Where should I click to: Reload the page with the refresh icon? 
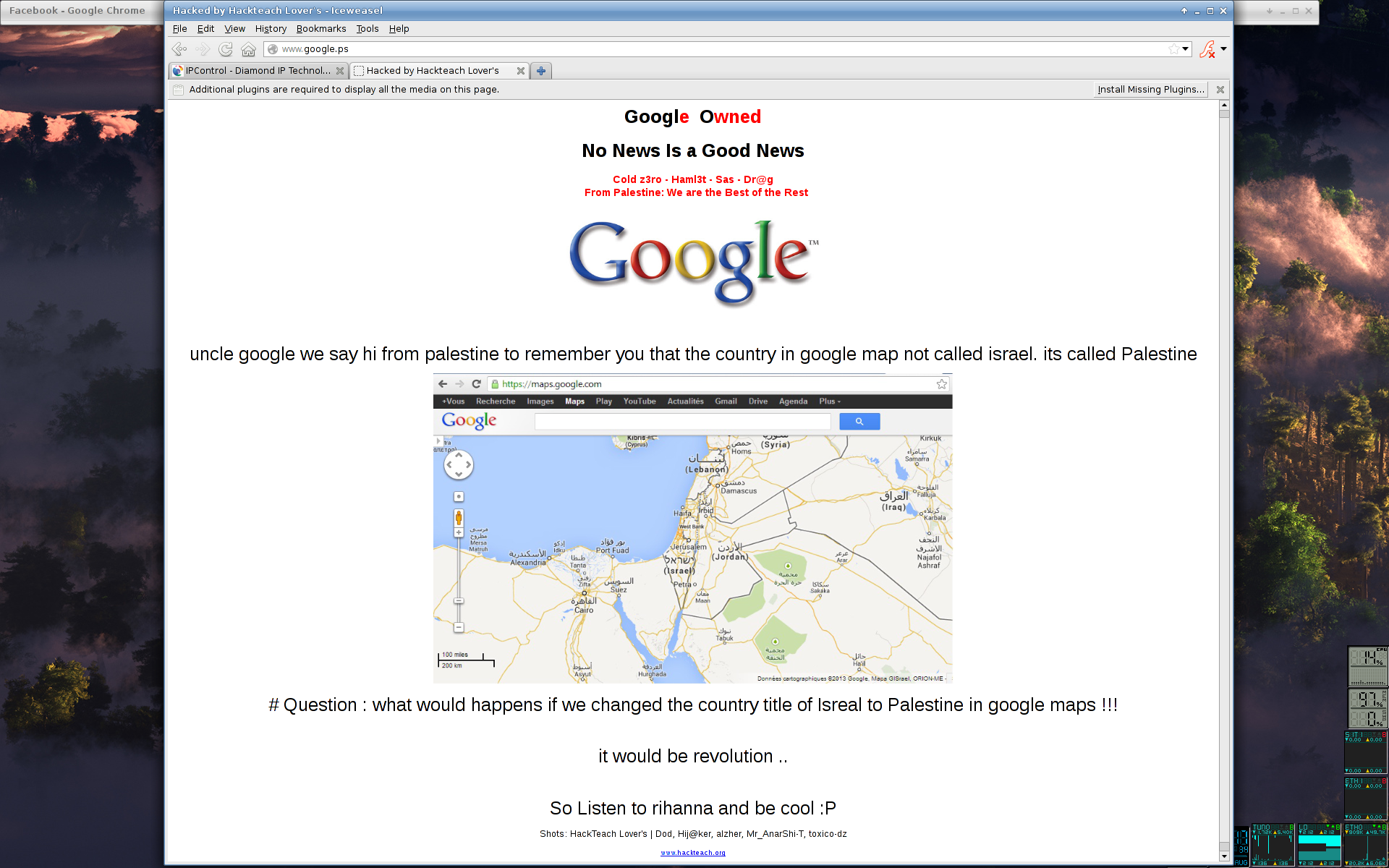click(226, 49)
